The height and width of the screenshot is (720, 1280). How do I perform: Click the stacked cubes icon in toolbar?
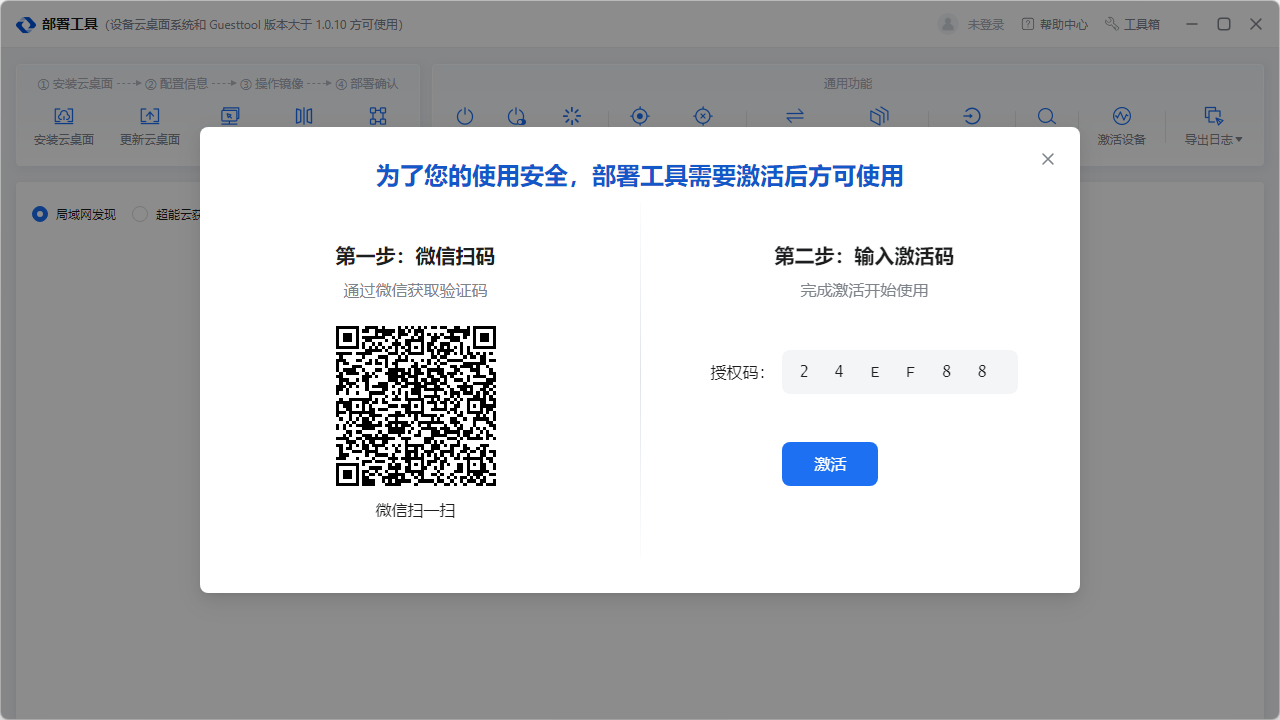point(879,116)
